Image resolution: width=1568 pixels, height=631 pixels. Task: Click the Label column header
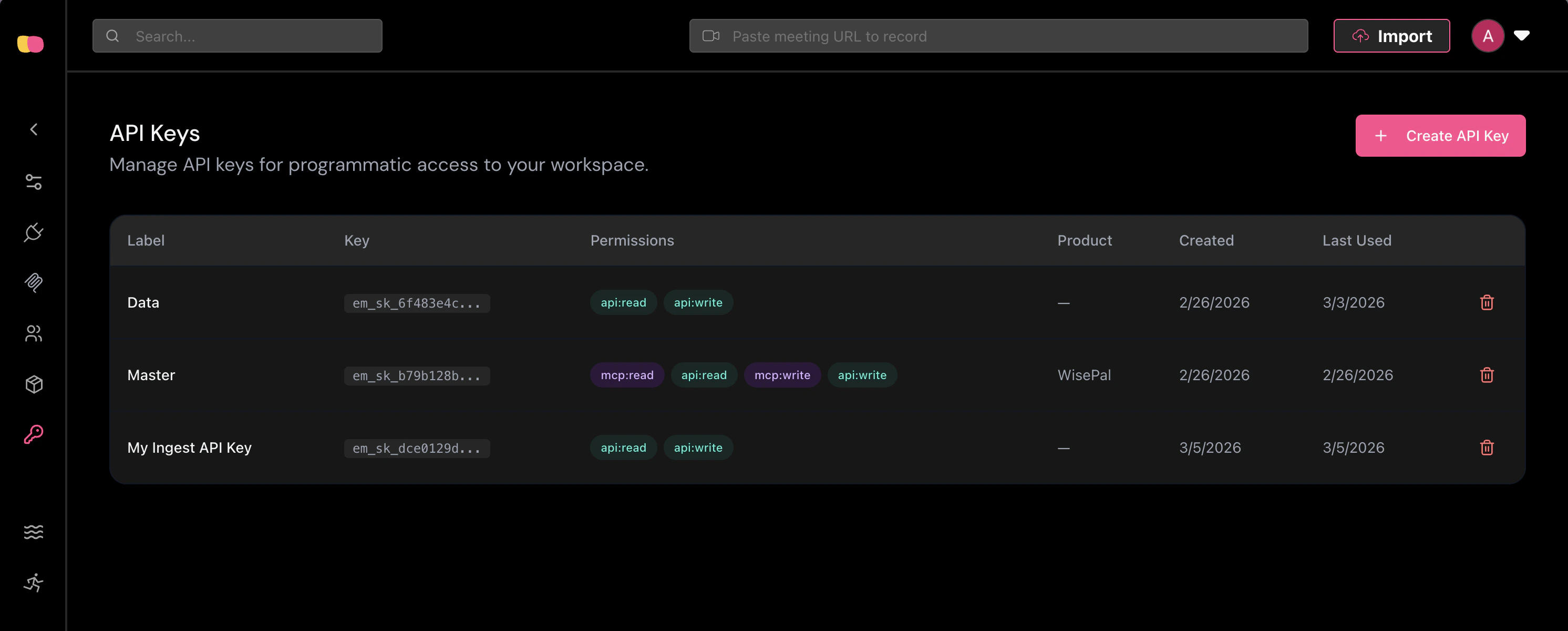(x=146, y=241)
